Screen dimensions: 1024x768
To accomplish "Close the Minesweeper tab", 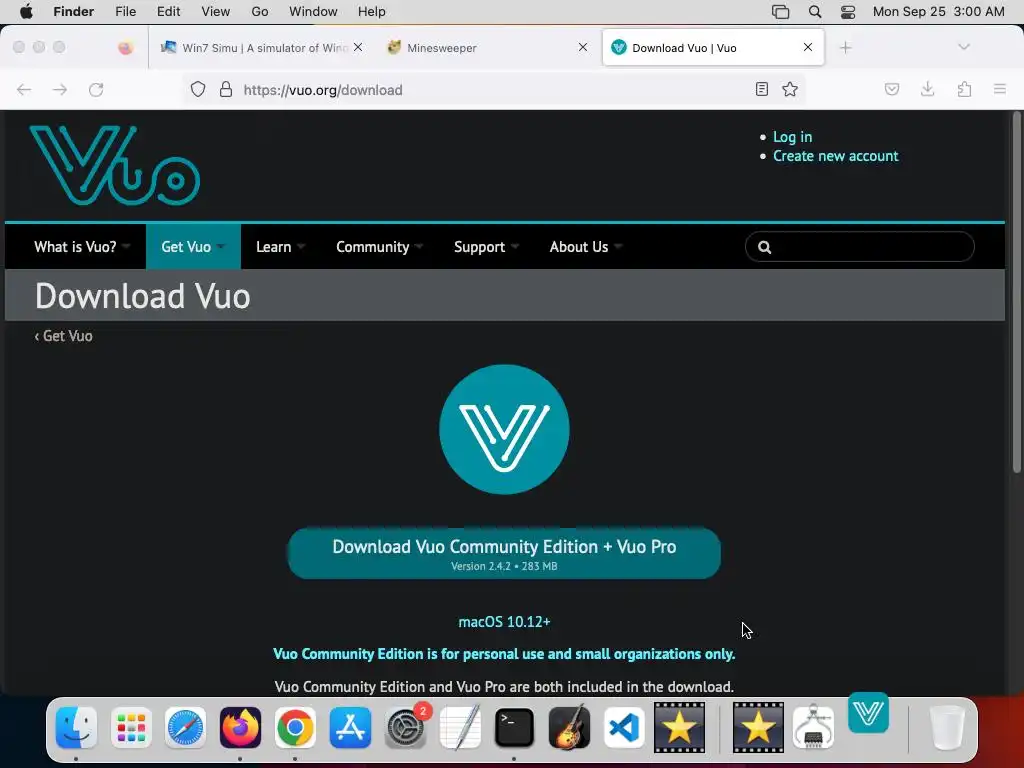I will (x=583, y=48).
